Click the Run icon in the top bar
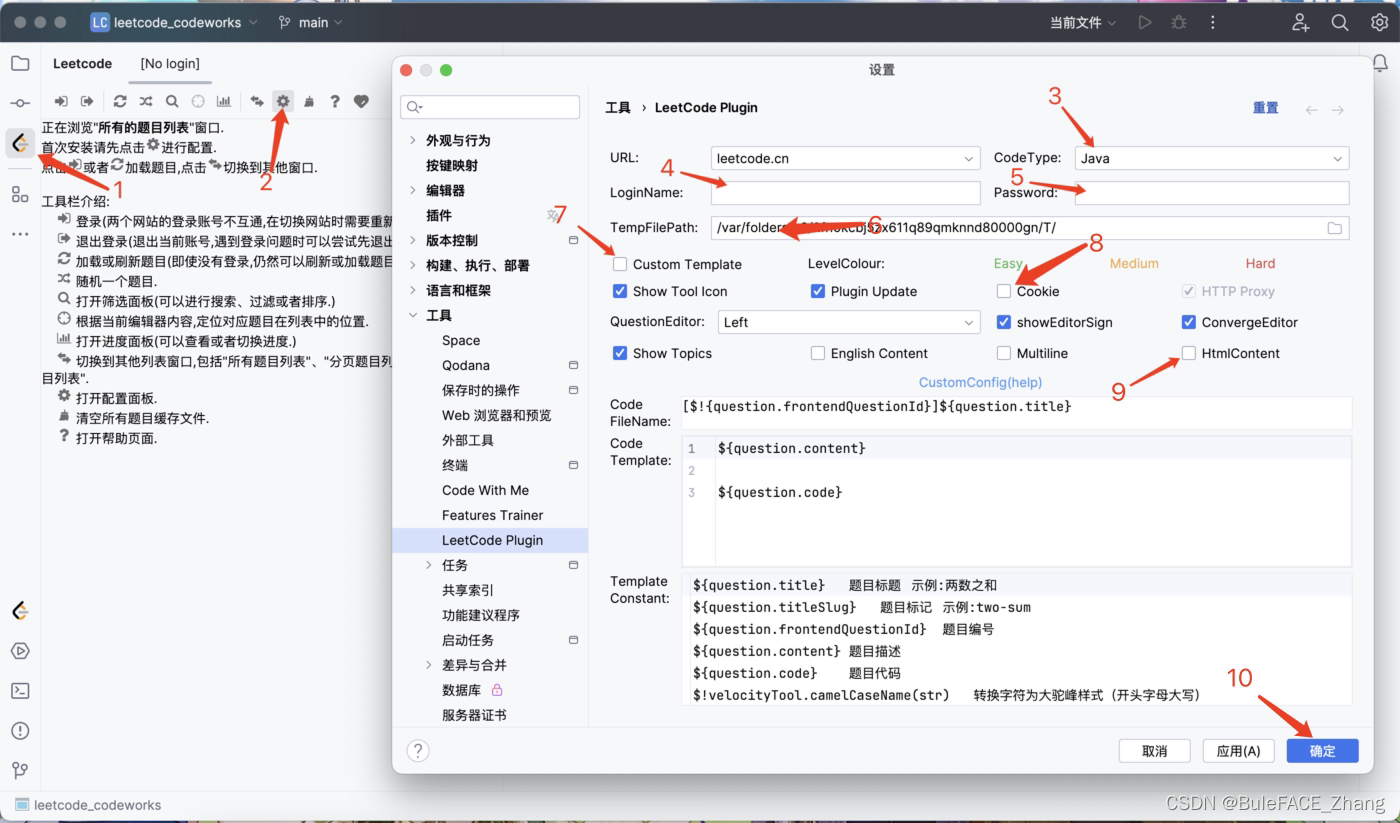Viewport: 1400px width, 823px height. pos(1145,22)
